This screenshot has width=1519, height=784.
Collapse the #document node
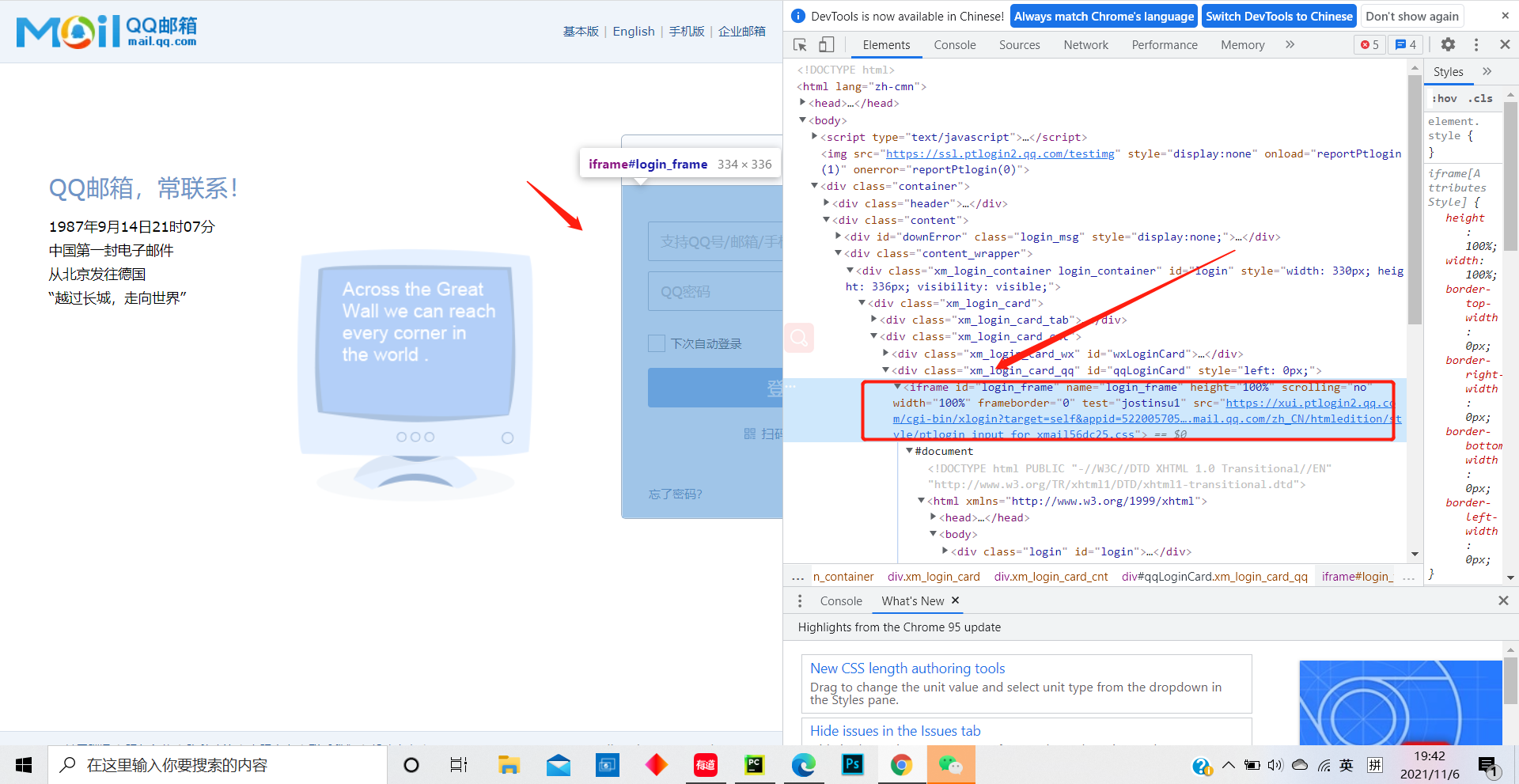pyautogui.click(x=909, y=451)
